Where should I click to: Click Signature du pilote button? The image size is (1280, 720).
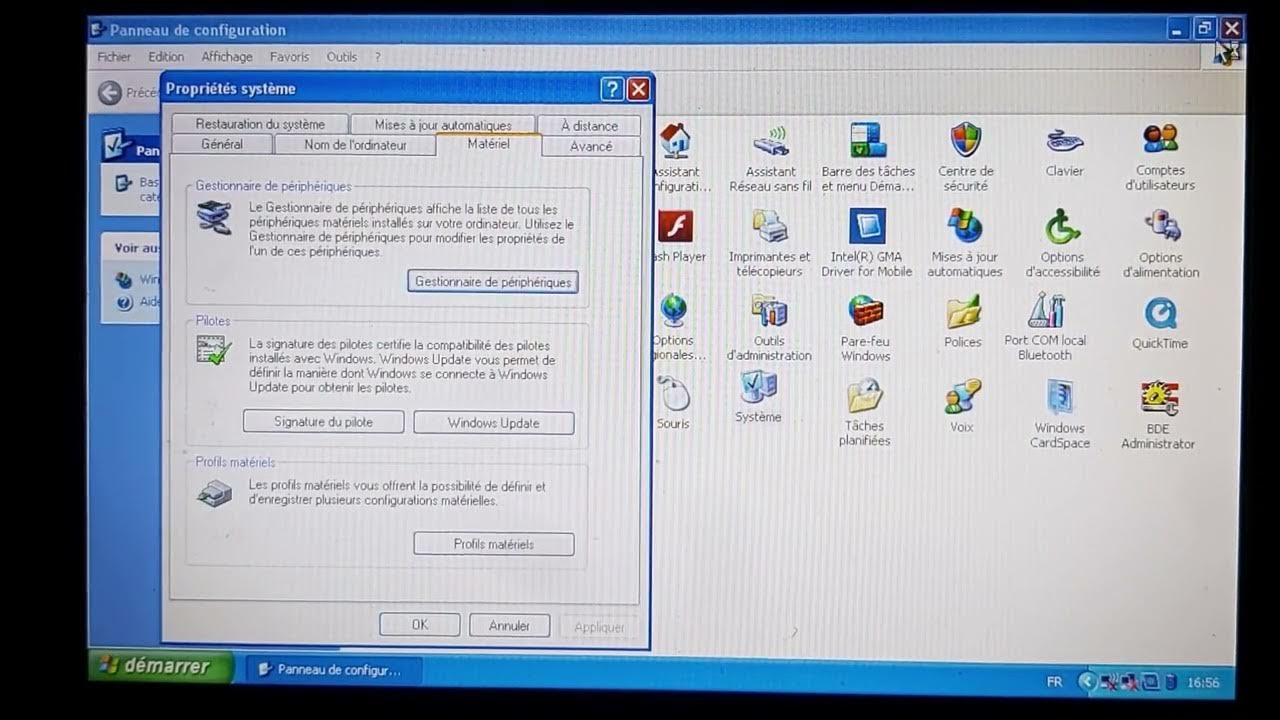(x=323, y=422)
